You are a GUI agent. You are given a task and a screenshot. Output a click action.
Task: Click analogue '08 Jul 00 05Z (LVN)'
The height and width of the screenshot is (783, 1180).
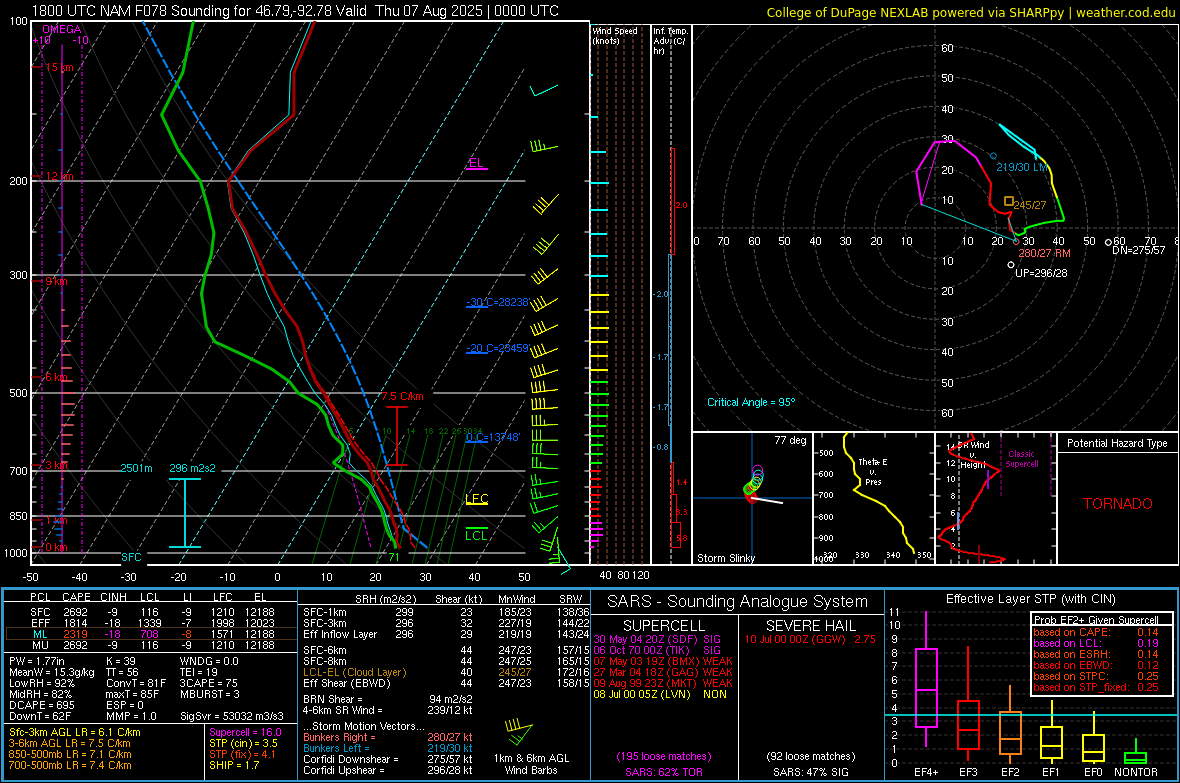tap(642, 693)
